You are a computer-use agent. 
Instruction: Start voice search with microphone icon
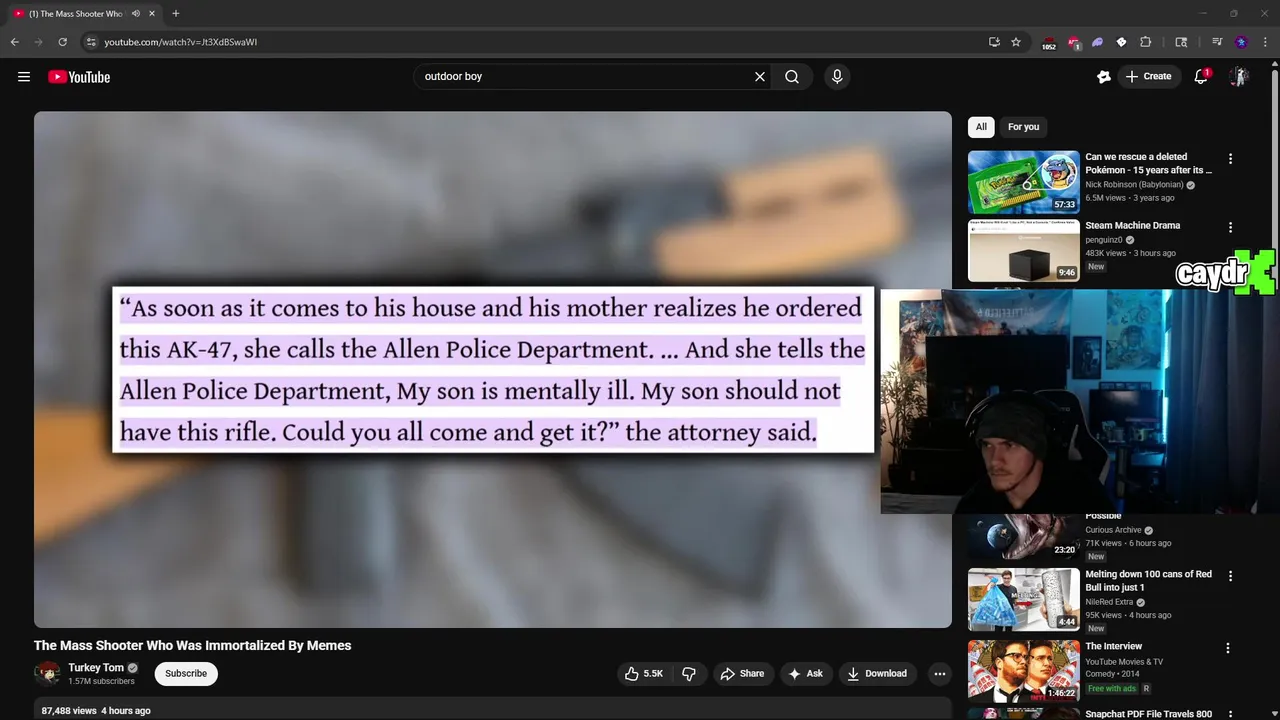coord(837,77)
